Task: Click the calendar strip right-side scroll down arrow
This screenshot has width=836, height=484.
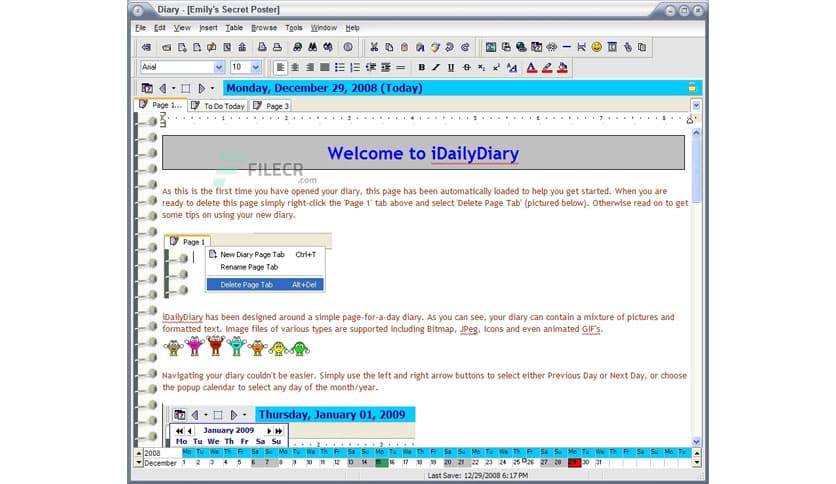Action: [x=696, y=463]
